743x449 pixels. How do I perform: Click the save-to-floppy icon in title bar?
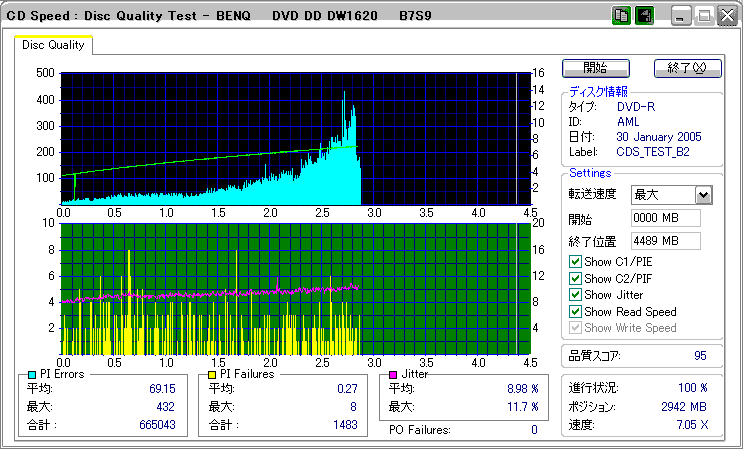point(644,17)
